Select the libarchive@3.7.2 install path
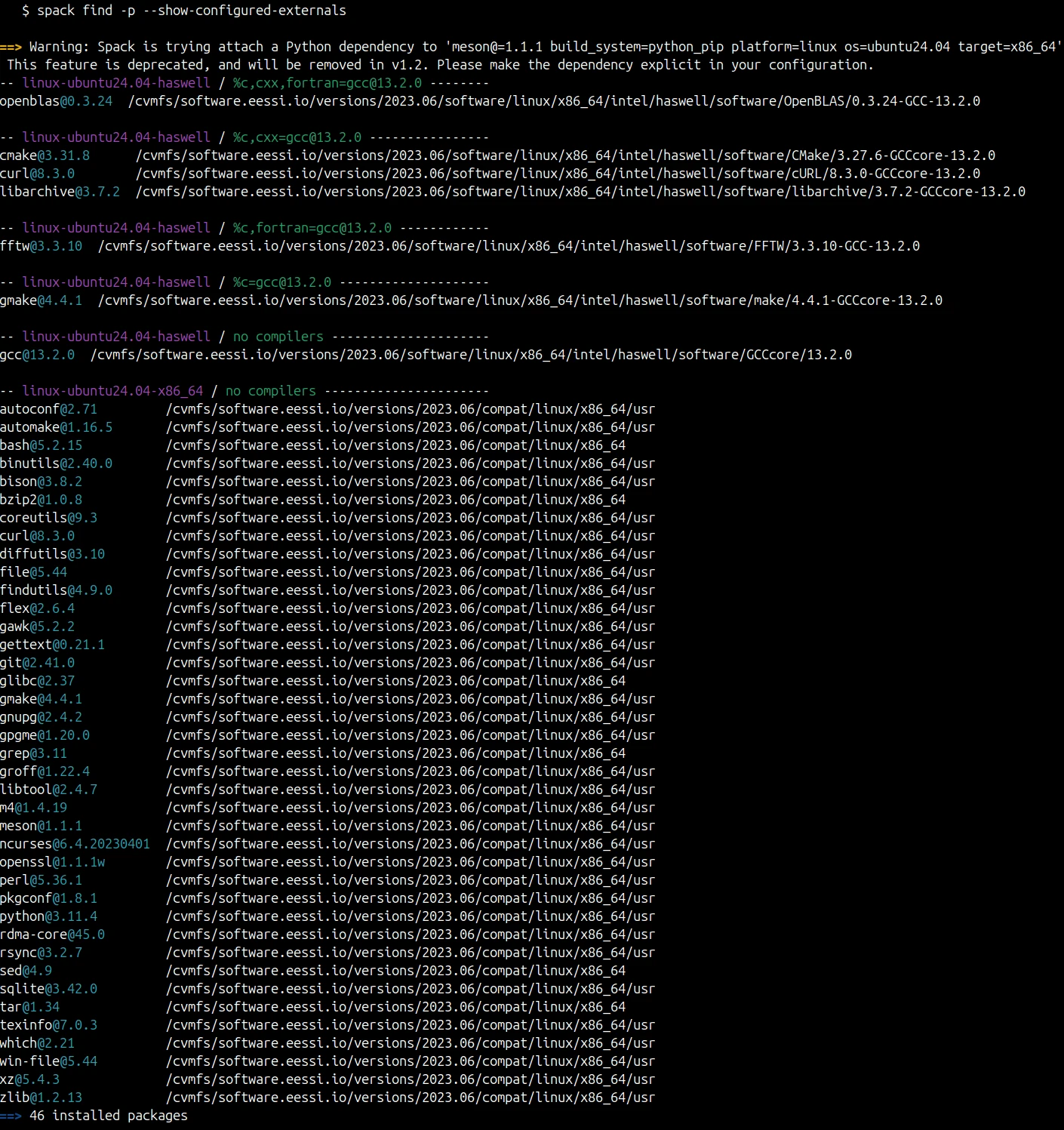 581,192
